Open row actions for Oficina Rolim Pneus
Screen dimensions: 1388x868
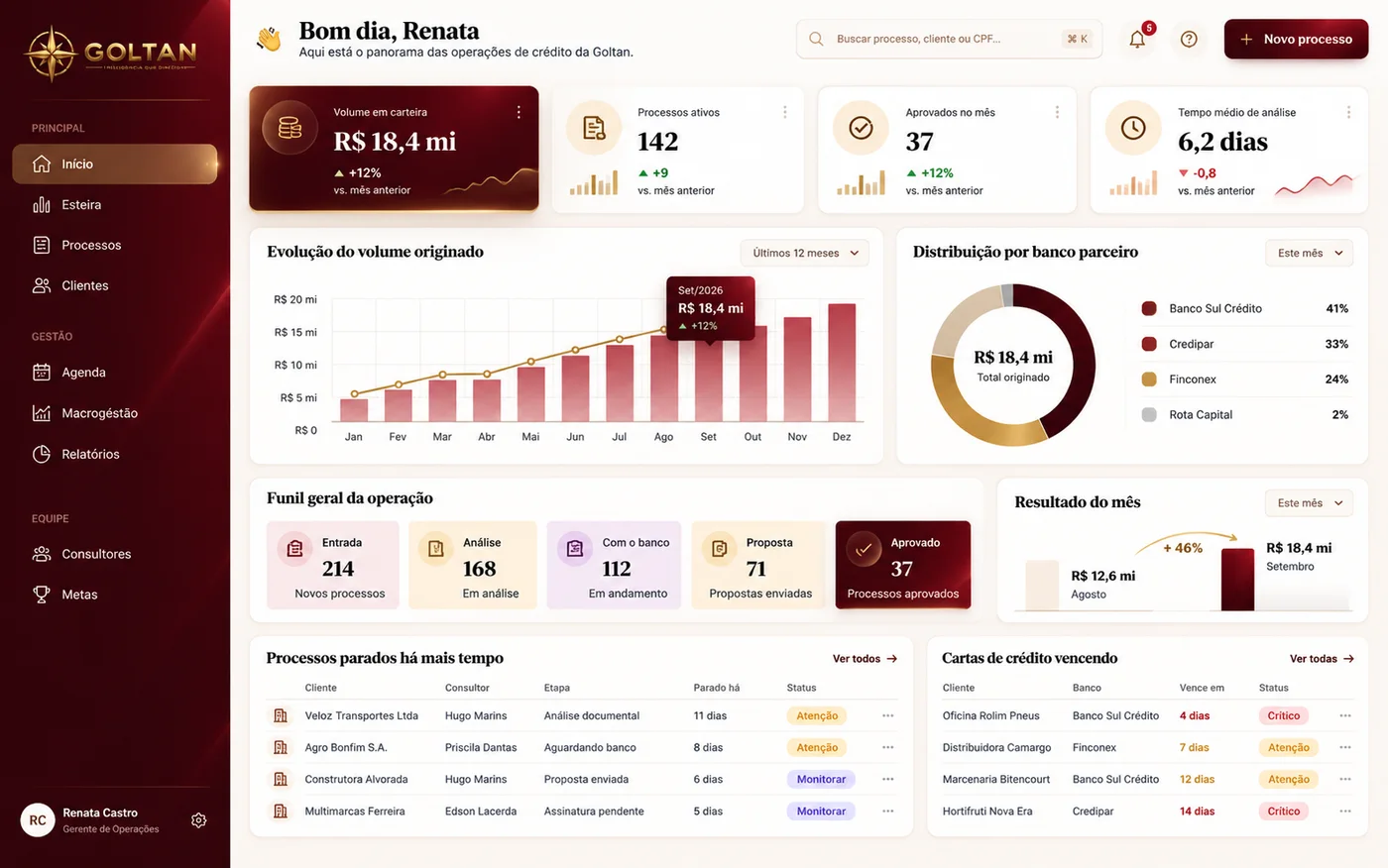[1345, 715]
